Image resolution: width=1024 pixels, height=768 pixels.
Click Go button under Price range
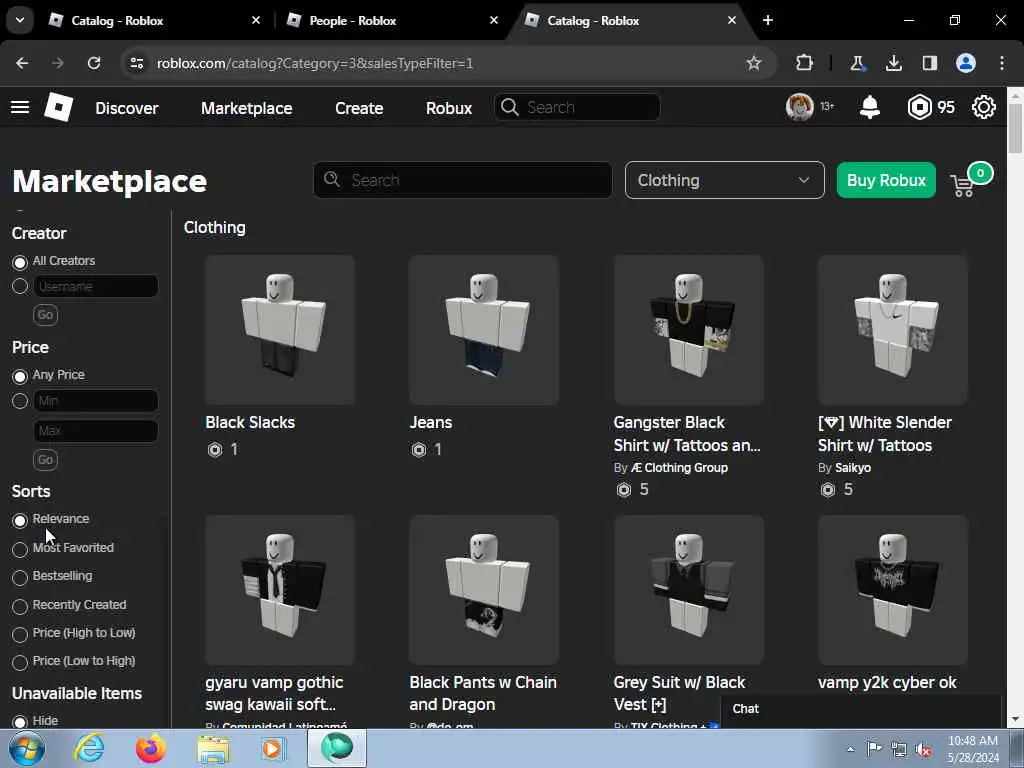coord(45,460)
